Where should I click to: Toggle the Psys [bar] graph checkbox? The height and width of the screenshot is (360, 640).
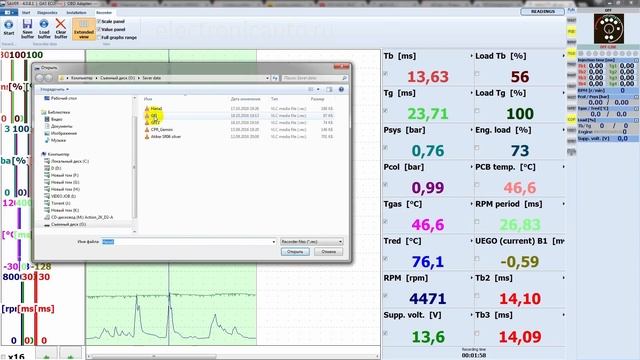tap(386, 147)
